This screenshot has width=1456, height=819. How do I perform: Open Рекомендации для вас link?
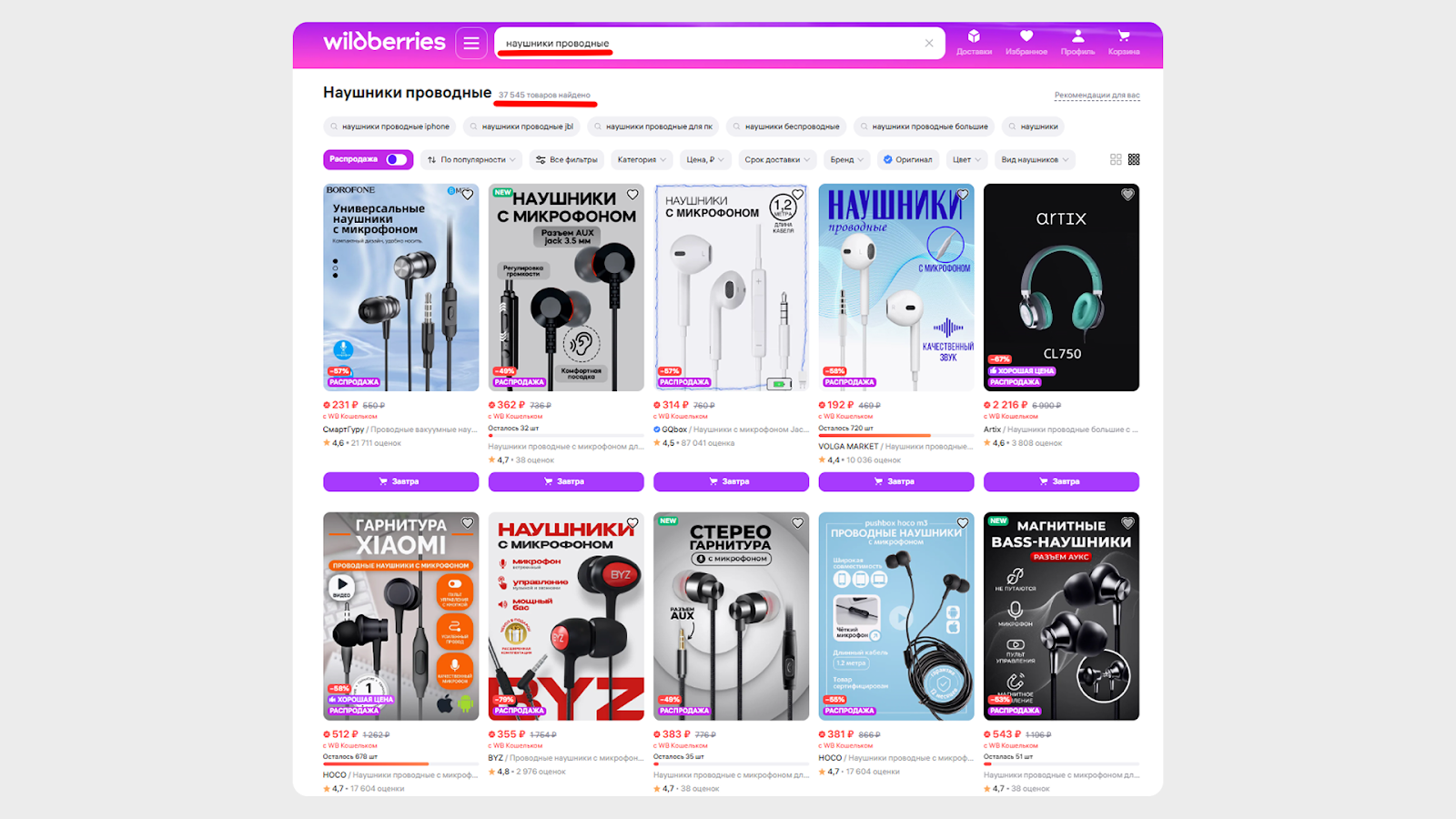1097,95
